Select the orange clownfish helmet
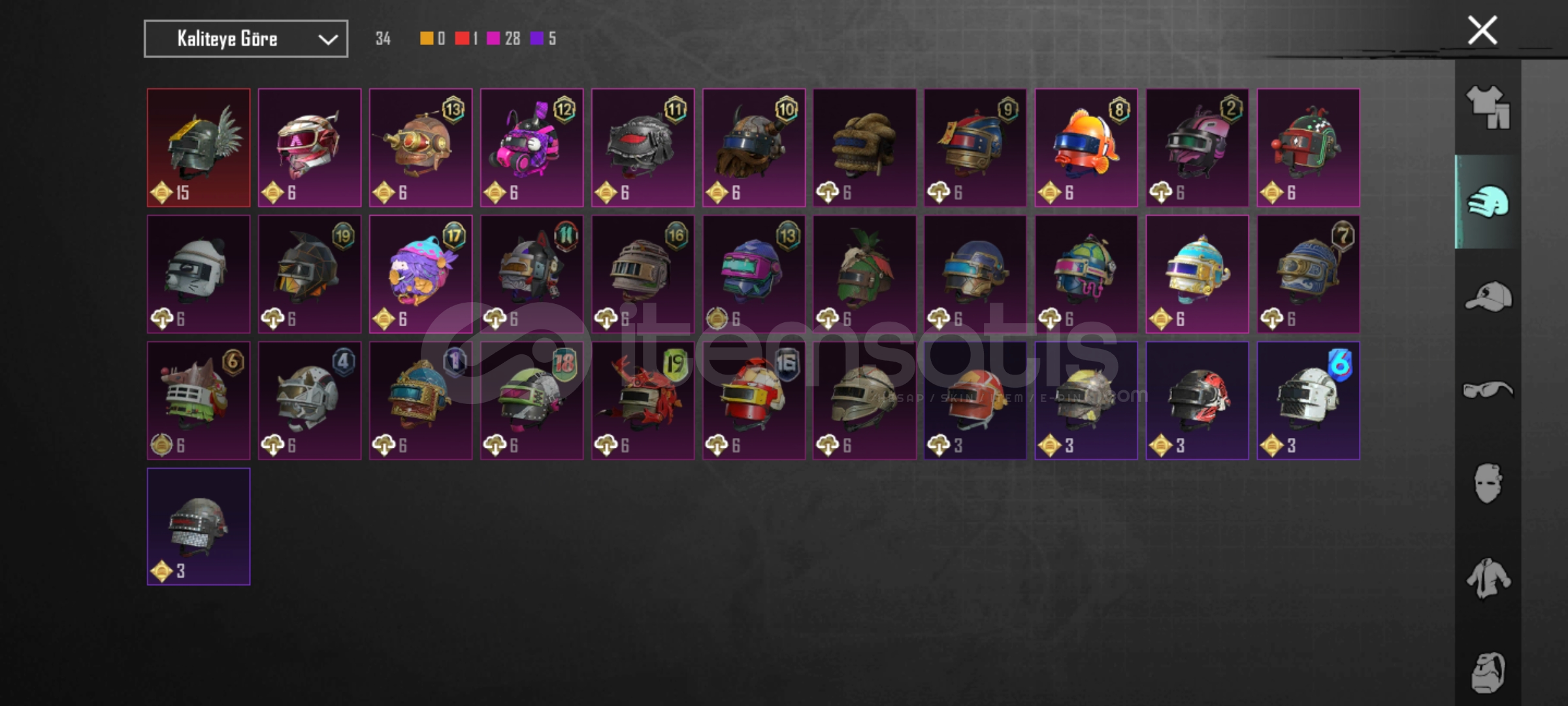1568x706 pixels. coord(1086,148)
